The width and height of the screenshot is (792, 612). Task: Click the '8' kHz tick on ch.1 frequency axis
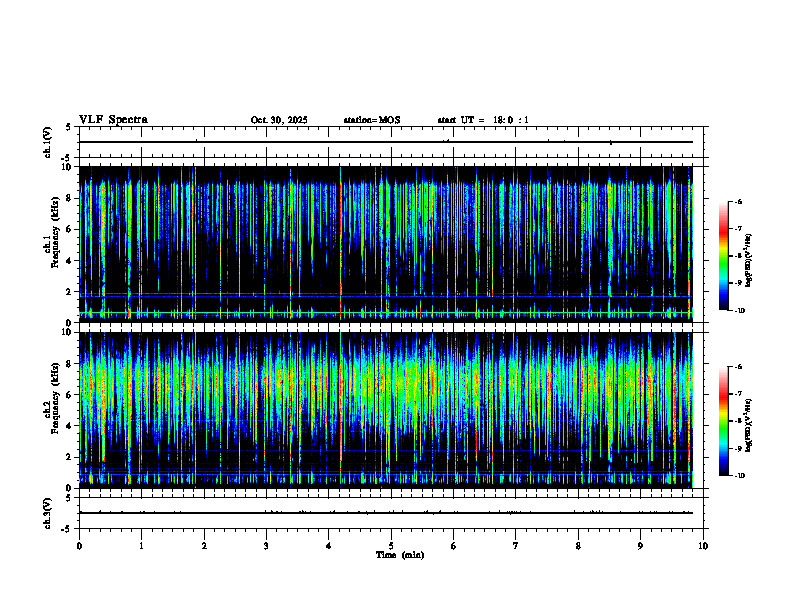pos(70,198)
